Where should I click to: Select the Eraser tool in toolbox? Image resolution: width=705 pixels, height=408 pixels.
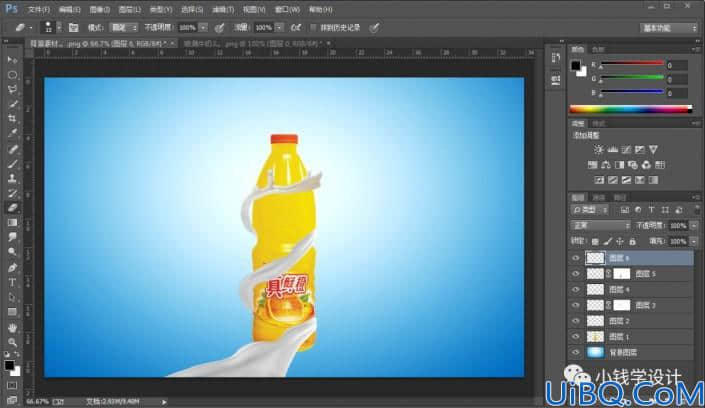[x=12, y=208]
